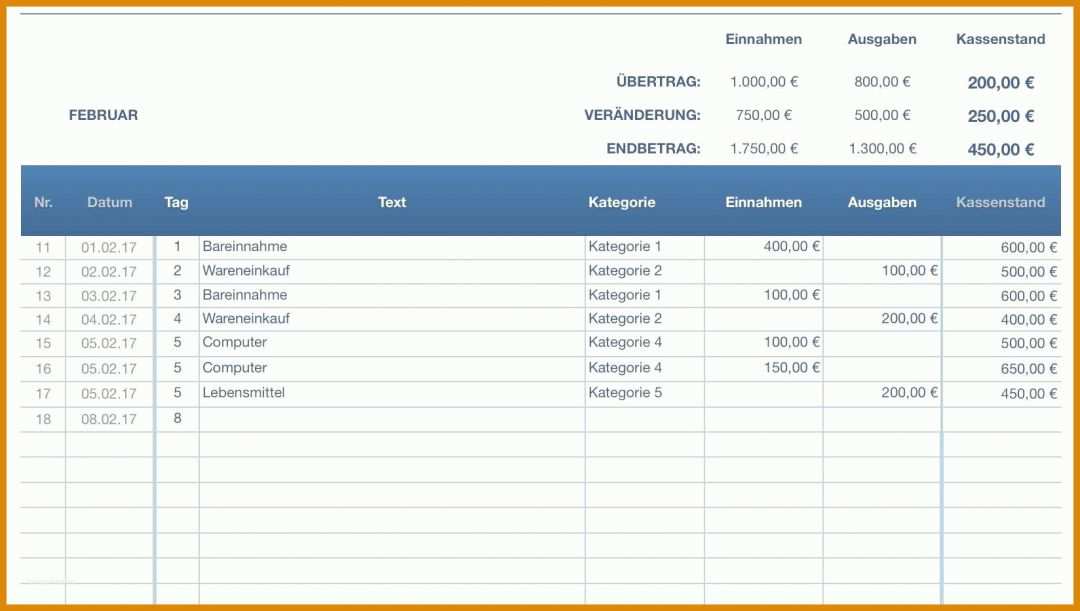The image size is (1080, 611).
Task: Select the Einnahmen table column header
Action: 764,202
